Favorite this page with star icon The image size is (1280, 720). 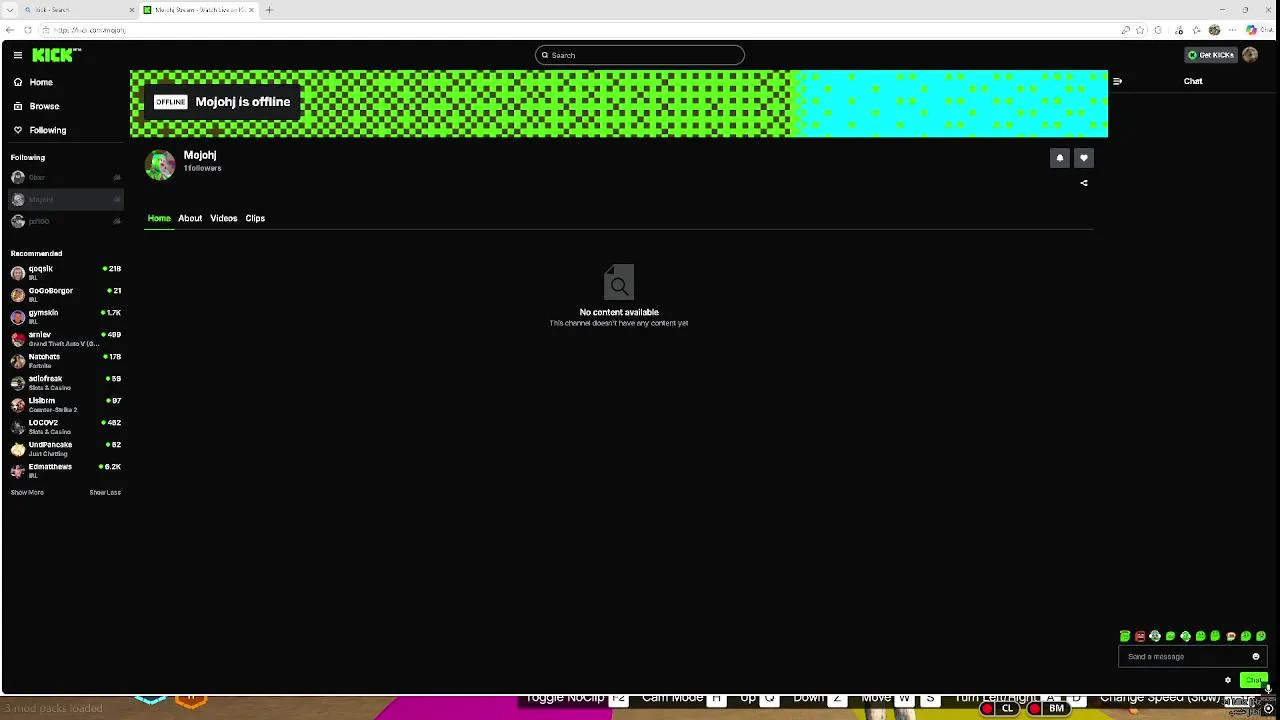1140,30
